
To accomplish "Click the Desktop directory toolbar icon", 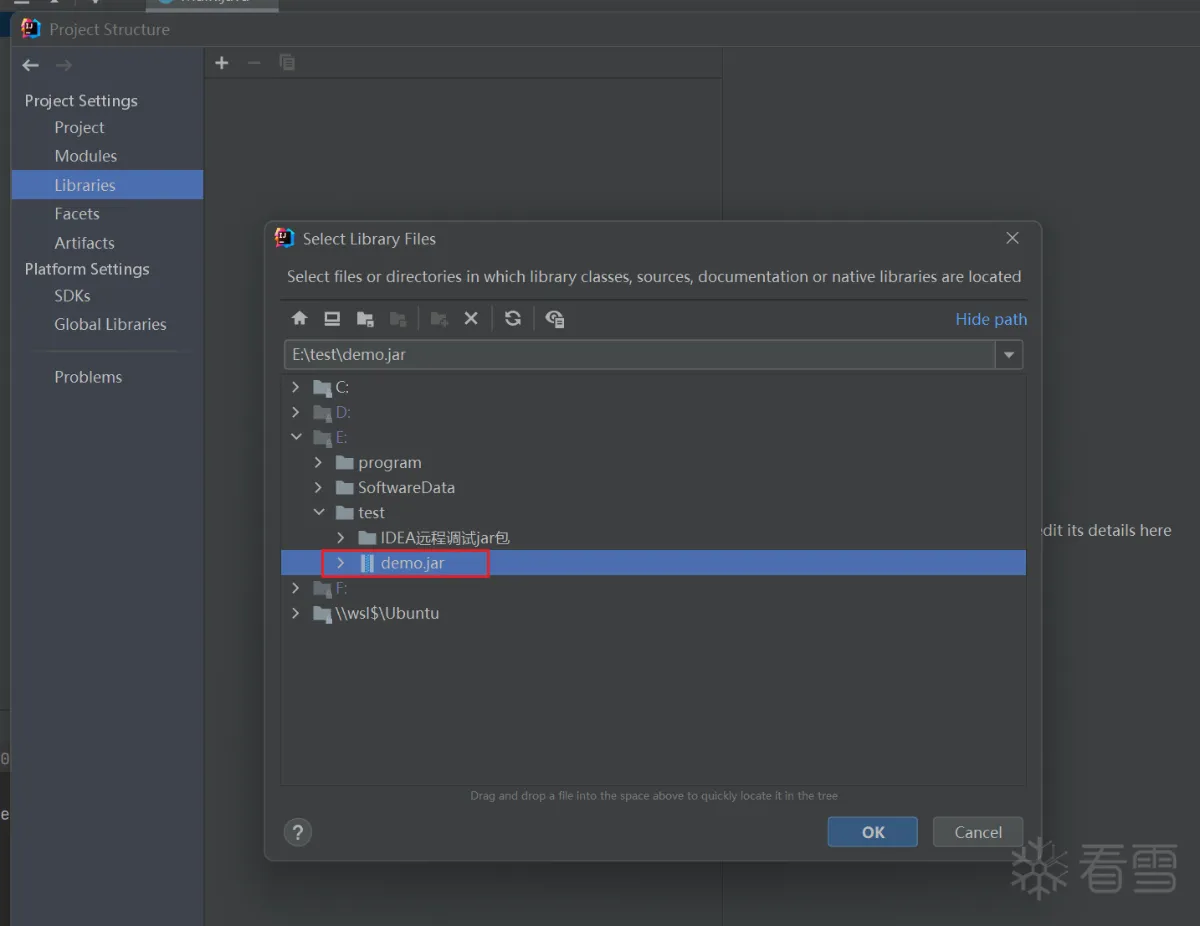I will [x=332, y=318].
